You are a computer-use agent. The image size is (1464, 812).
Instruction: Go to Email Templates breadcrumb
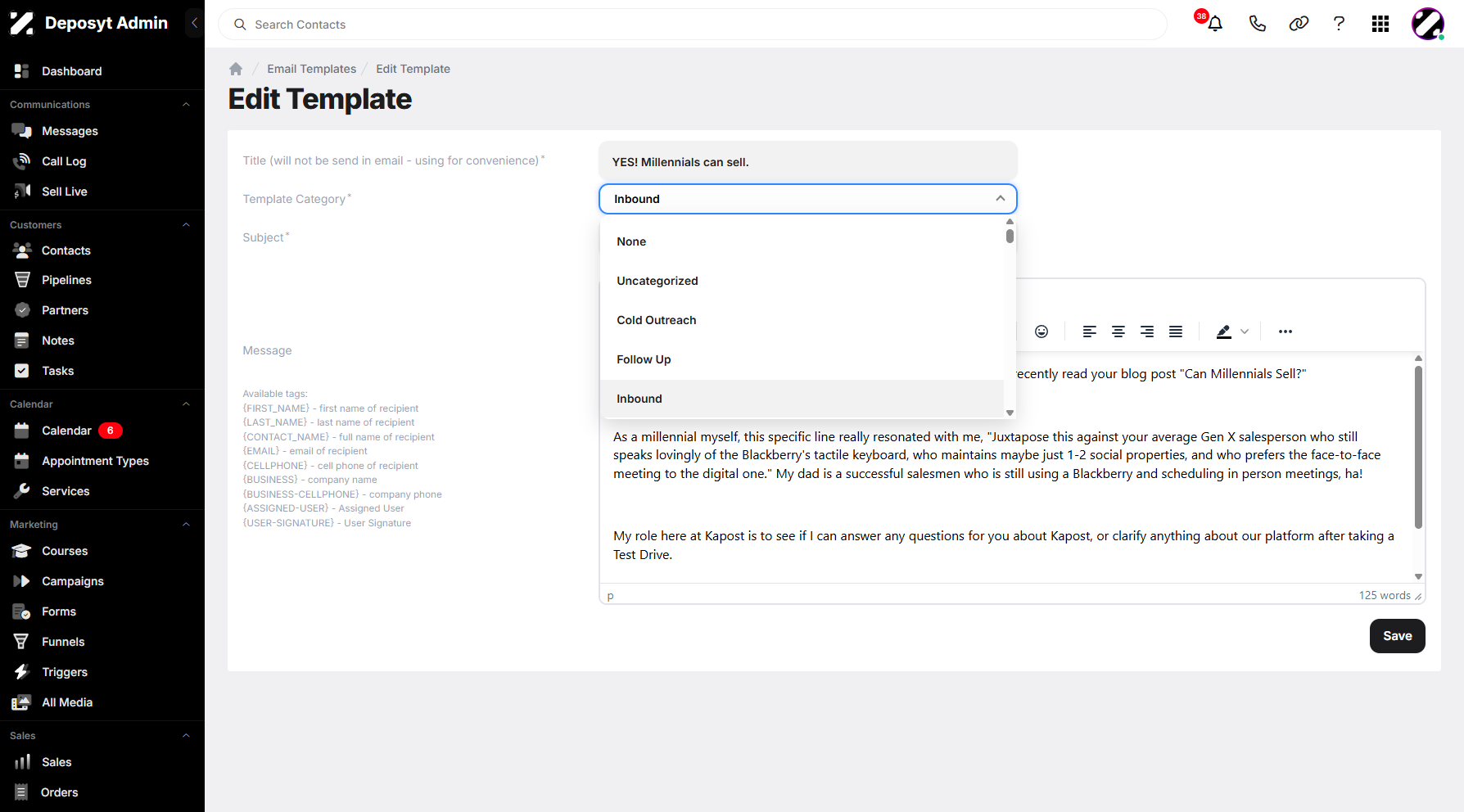click(x=312, y=69)
